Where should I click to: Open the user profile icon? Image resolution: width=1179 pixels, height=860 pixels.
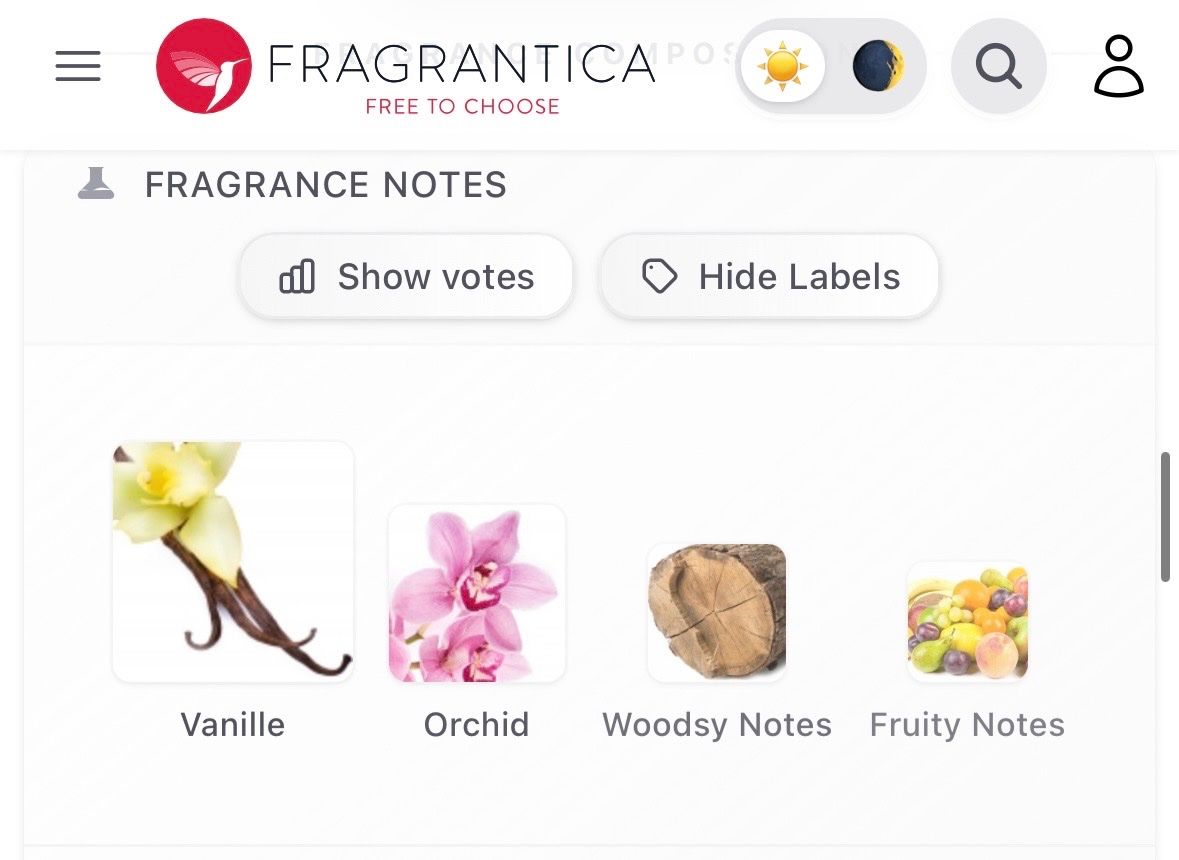coord(1119,66)
